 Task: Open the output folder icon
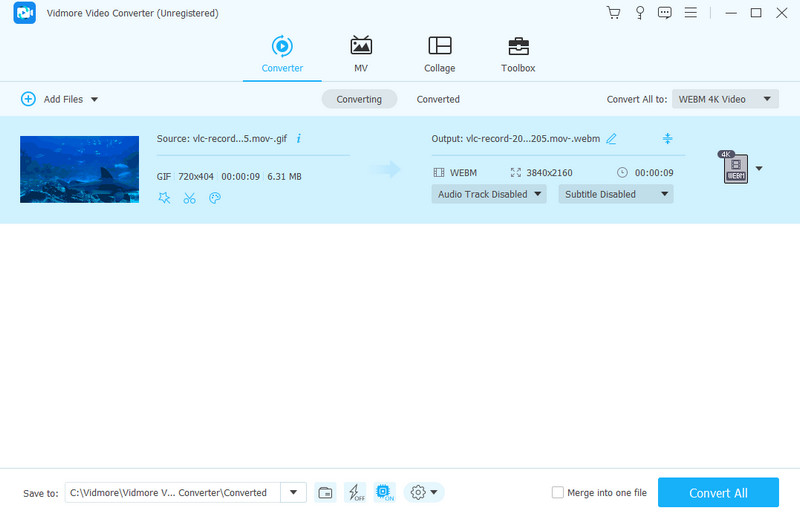click(x=325, y=493)
